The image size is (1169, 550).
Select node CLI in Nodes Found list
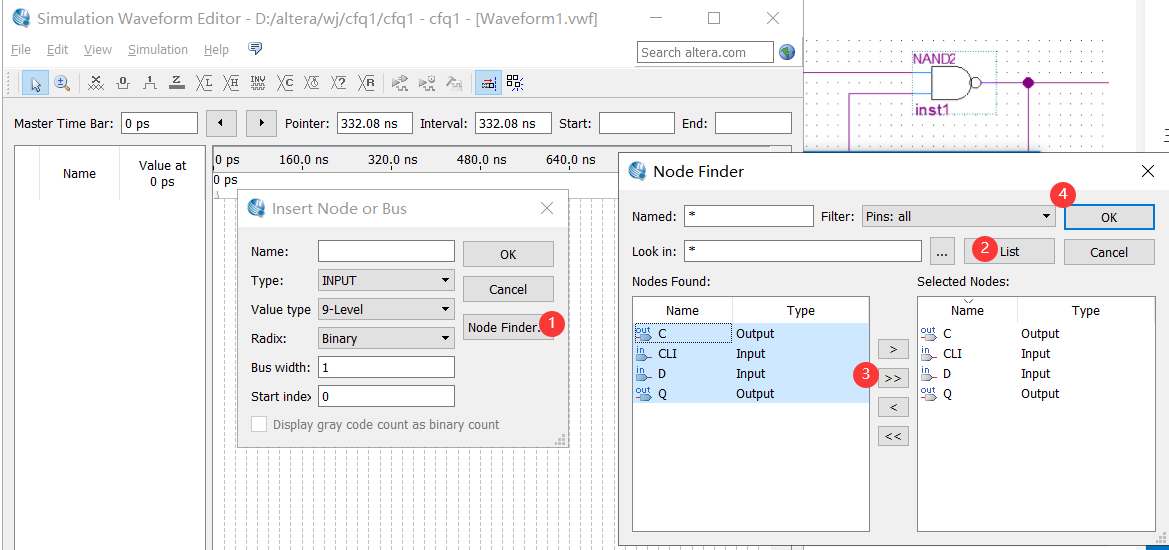coord(751,353)
